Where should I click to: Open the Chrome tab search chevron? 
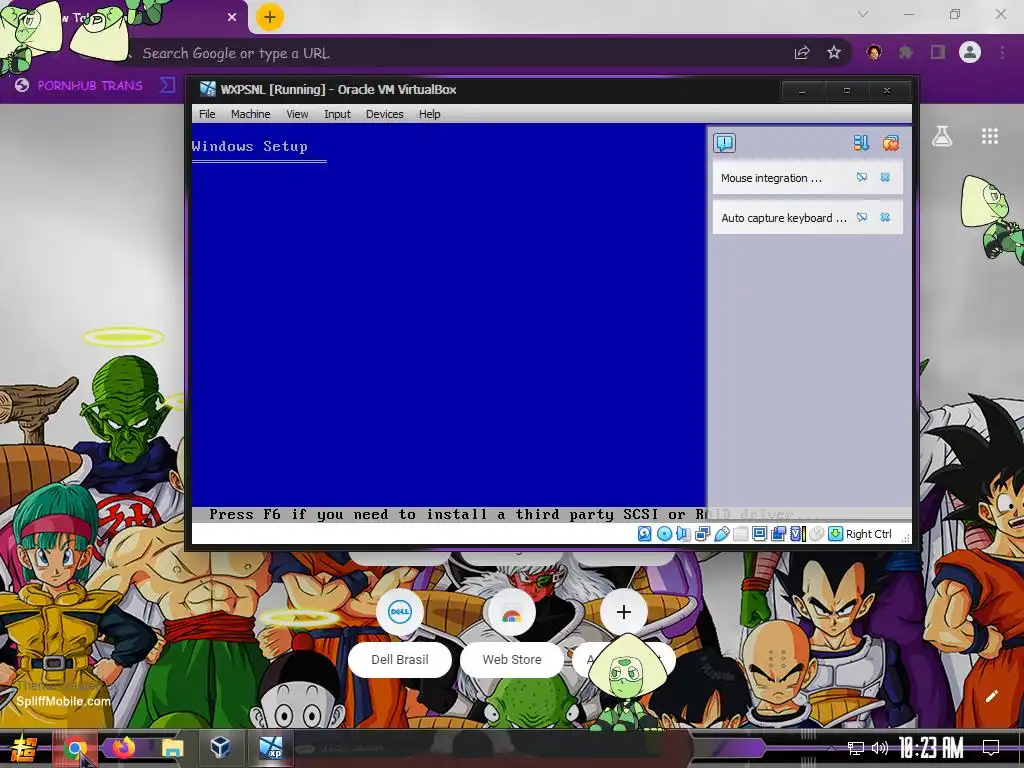point(863,14)
